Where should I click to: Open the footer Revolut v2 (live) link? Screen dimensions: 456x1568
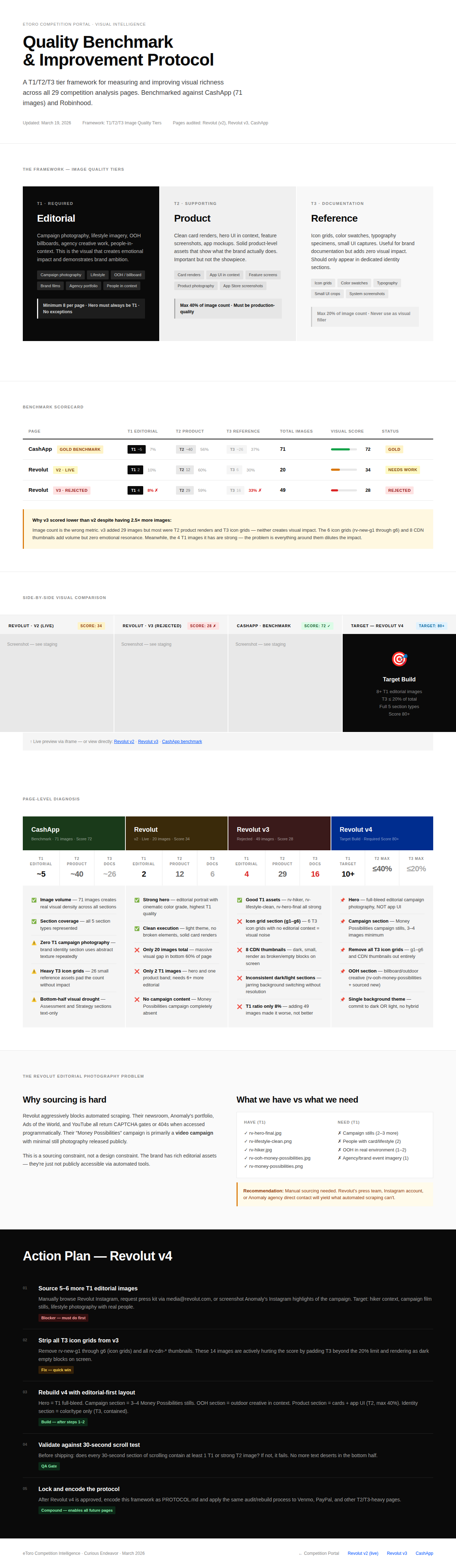363,1553
